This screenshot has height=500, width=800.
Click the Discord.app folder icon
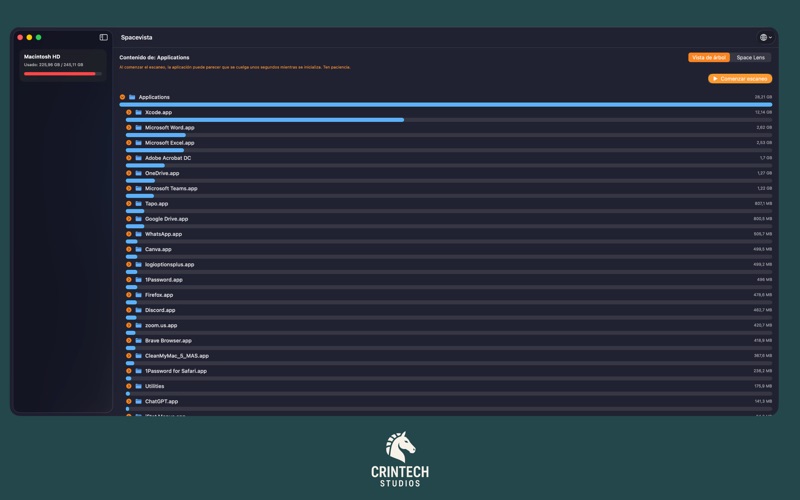coord(138,310)
